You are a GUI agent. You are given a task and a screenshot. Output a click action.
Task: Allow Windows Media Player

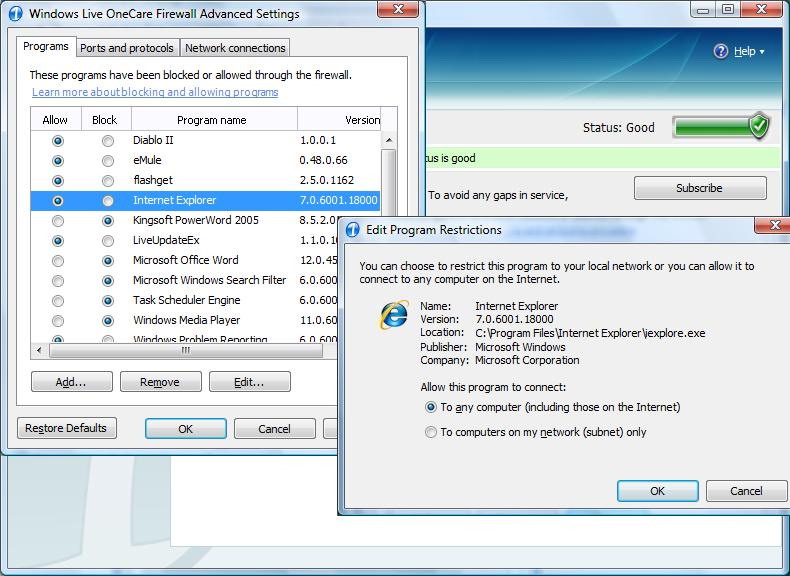coord(58,321)
